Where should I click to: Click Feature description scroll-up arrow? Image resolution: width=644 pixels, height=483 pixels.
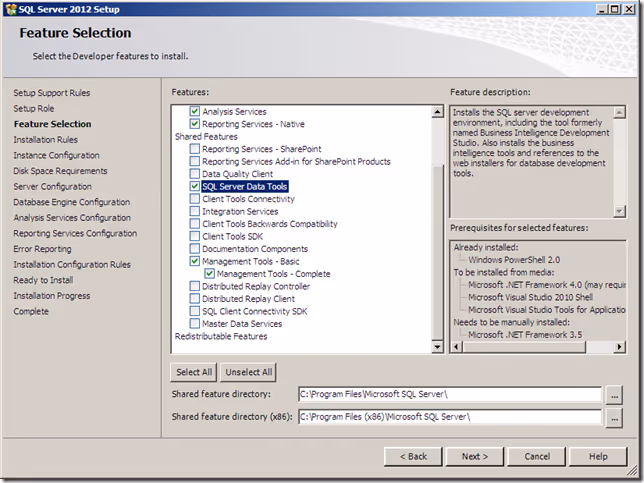[x=619, y=112]
